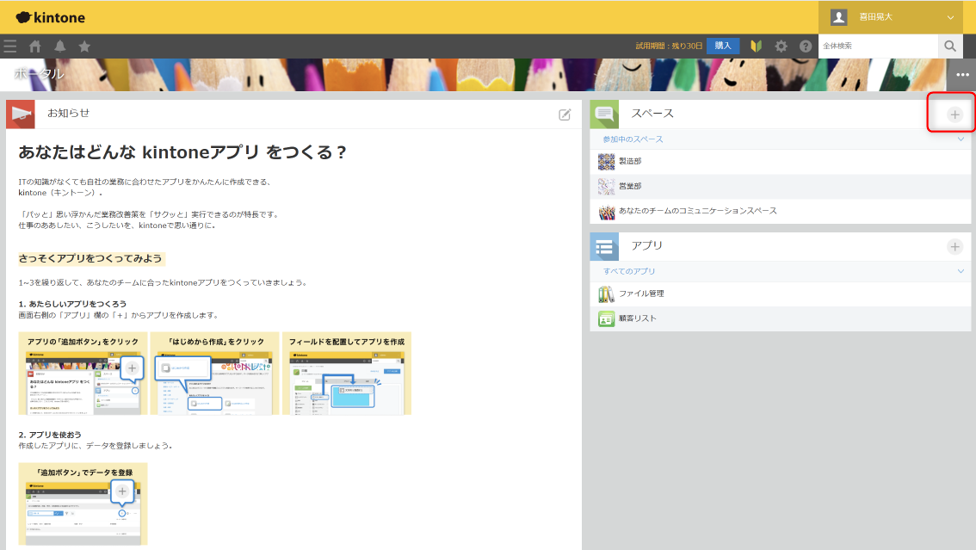Open the bookmarks star icon
The height and width of the screenshot is (550, 976).
pos(85,46)
